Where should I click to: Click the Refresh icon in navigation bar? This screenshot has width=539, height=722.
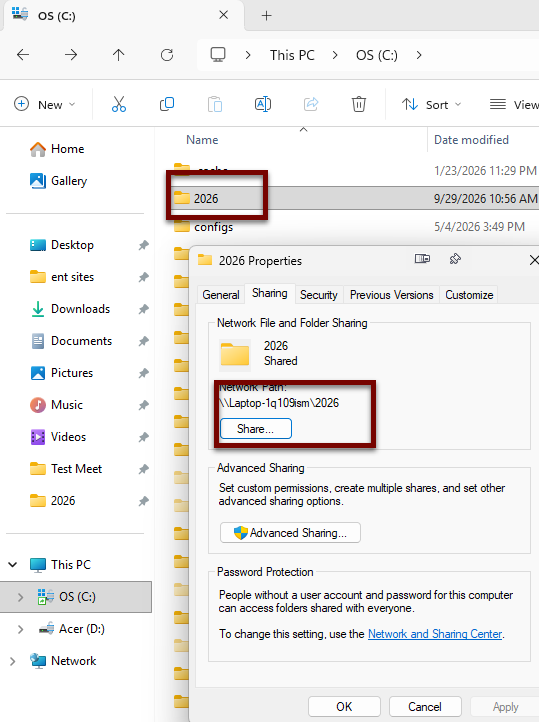point(167,55)
